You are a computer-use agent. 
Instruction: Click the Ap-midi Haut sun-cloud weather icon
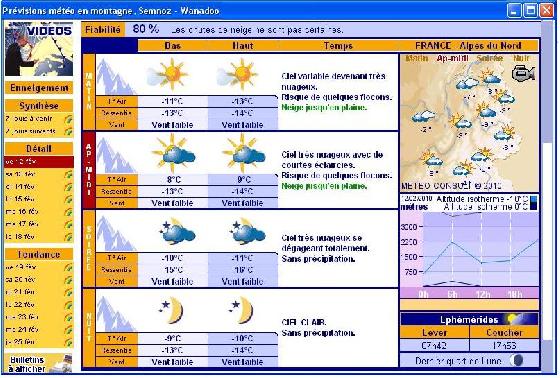tap(244, 153)
